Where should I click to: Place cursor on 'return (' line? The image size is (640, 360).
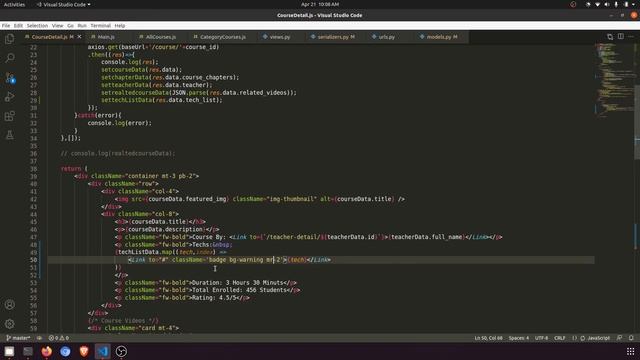point(74,169)
